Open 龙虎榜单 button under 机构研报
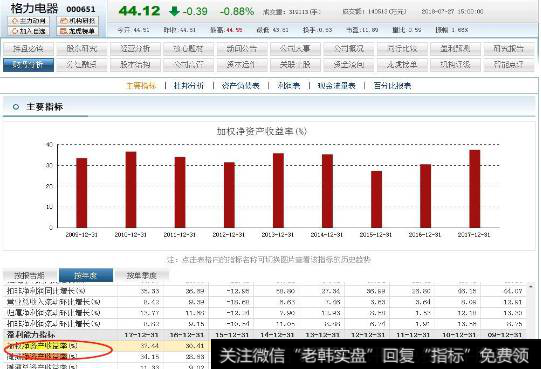The height and width of the screenshot is (369, 541). click(x=77, y=31)
